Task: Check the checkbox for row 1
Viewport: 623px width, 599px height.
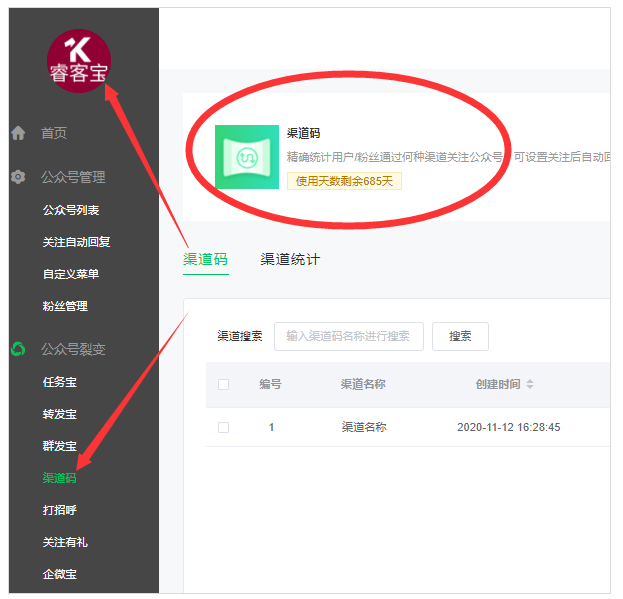Action: (x=223, y=427)
